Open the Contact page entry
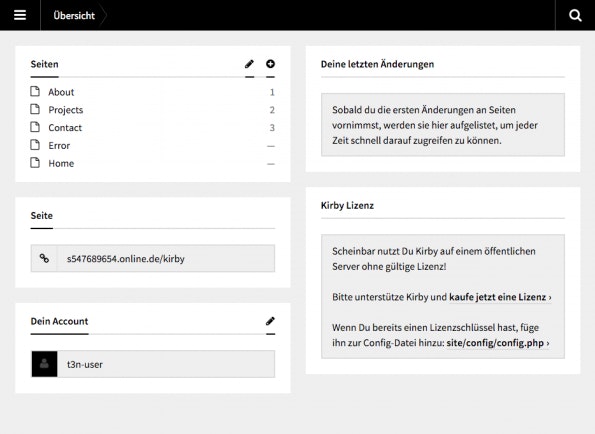Viewport: 595px width, 434px height. [153, 127]
